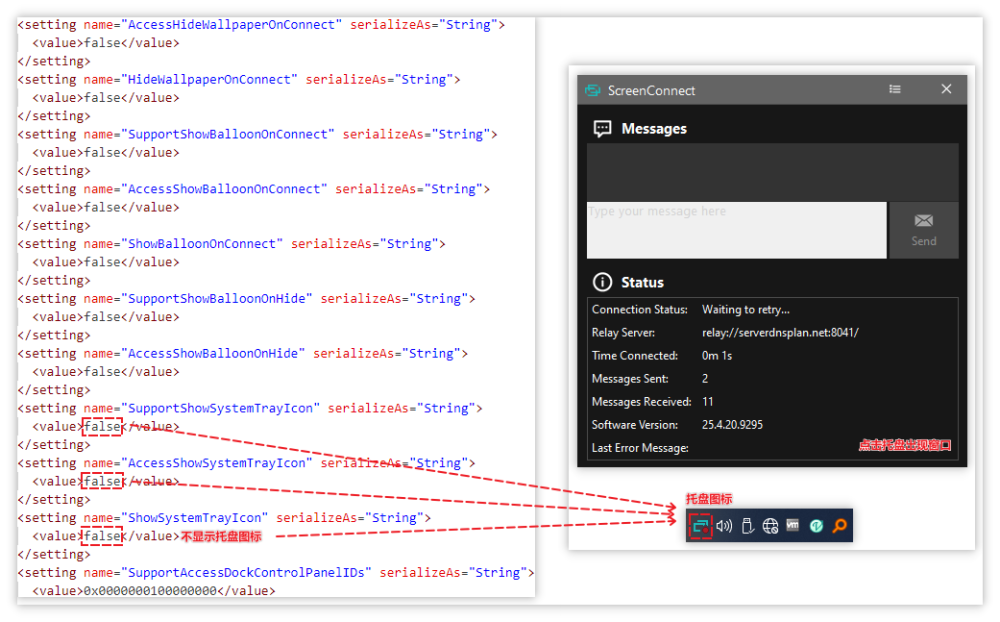1000x622 pixels.
Task: Click the Messages heading
Action: (x=654, y=129)
